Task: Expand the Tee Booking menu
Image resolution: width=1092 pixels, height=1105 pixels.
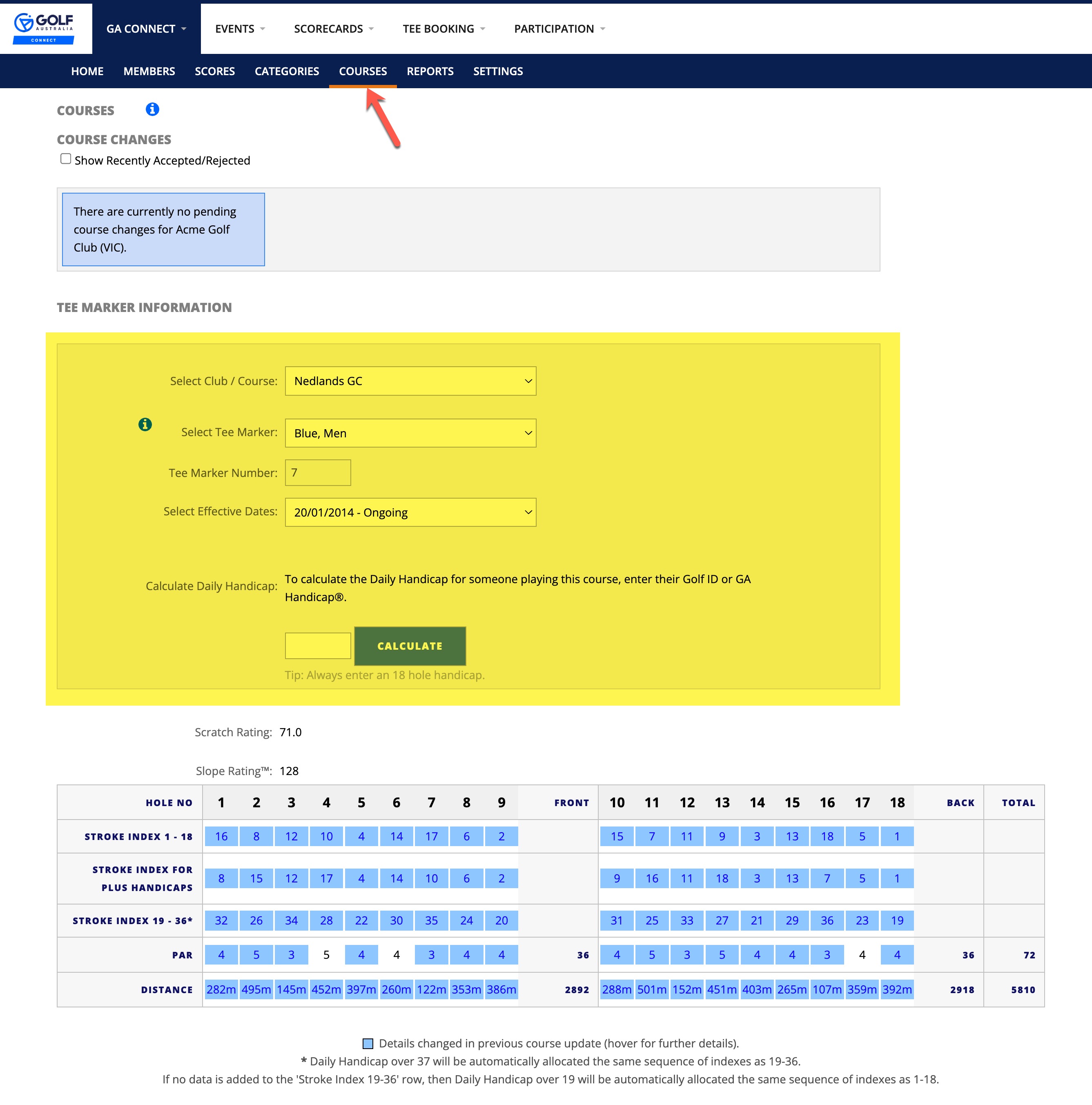Action: pos(444,29)
